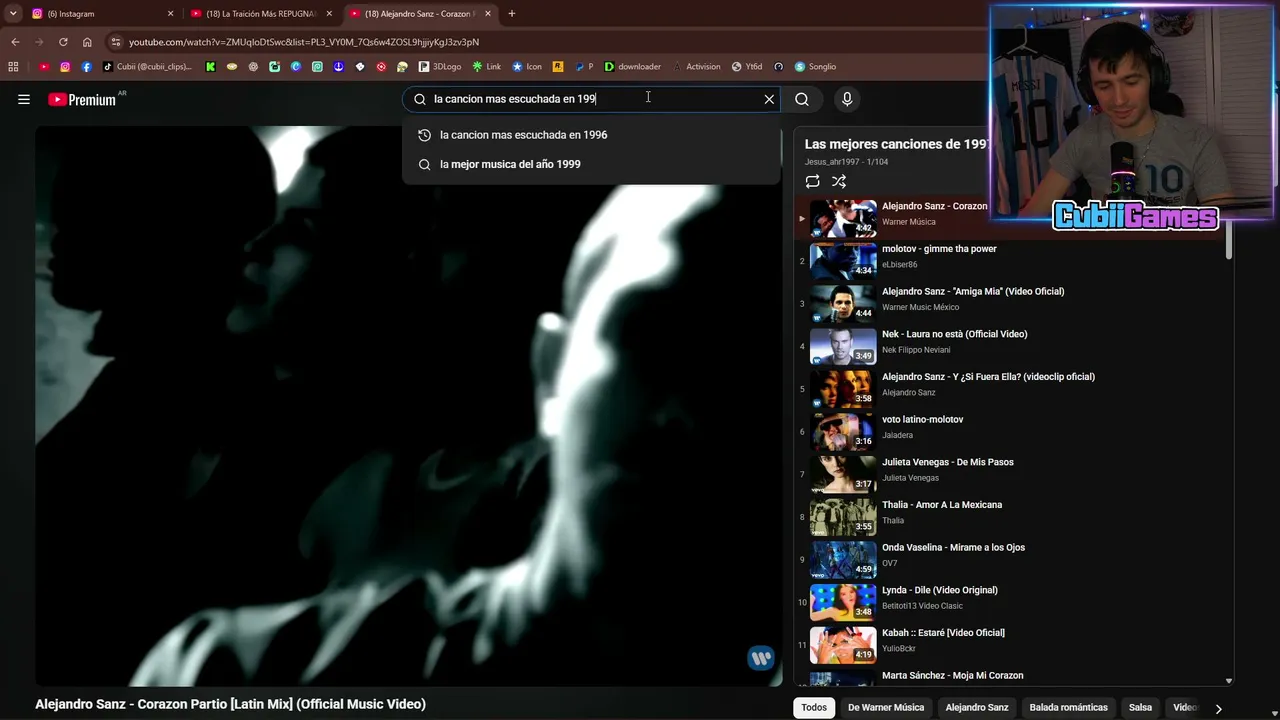Open the PayPal 'P' bookmark
Viewport: 1280px width, 720px height.
(584, 67)
